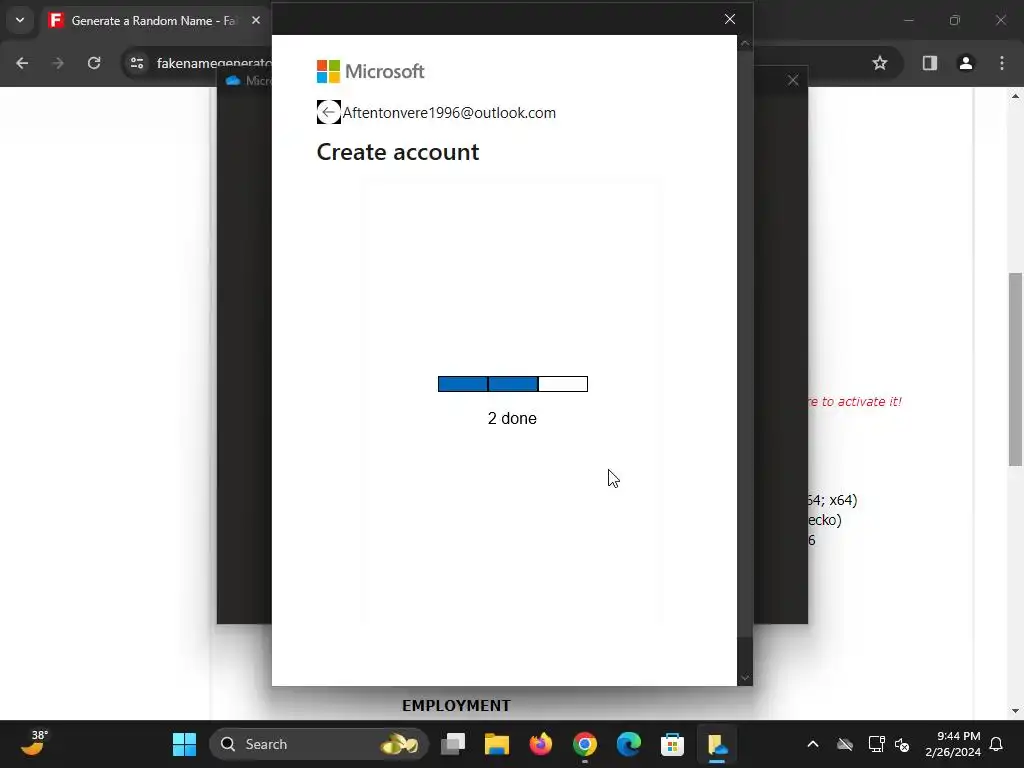Click the Create account heading
This screenshot has width=1024, height=768.
398,152
